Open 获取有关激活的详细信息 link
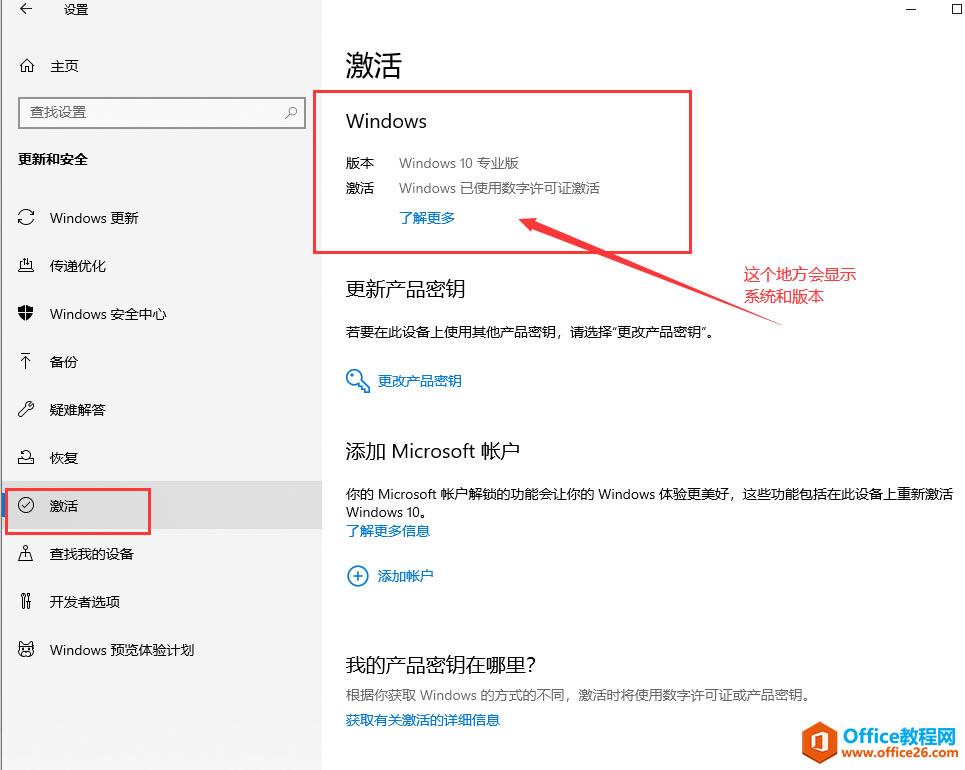This screenshot has height=770, width=965. click(422, 720)
